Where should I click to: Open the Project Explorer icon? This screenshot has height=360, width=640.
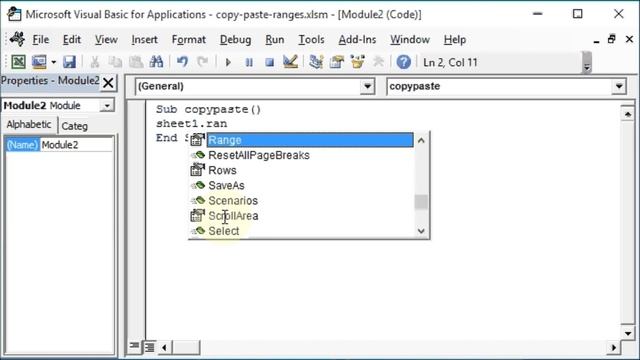pos(316,62)
